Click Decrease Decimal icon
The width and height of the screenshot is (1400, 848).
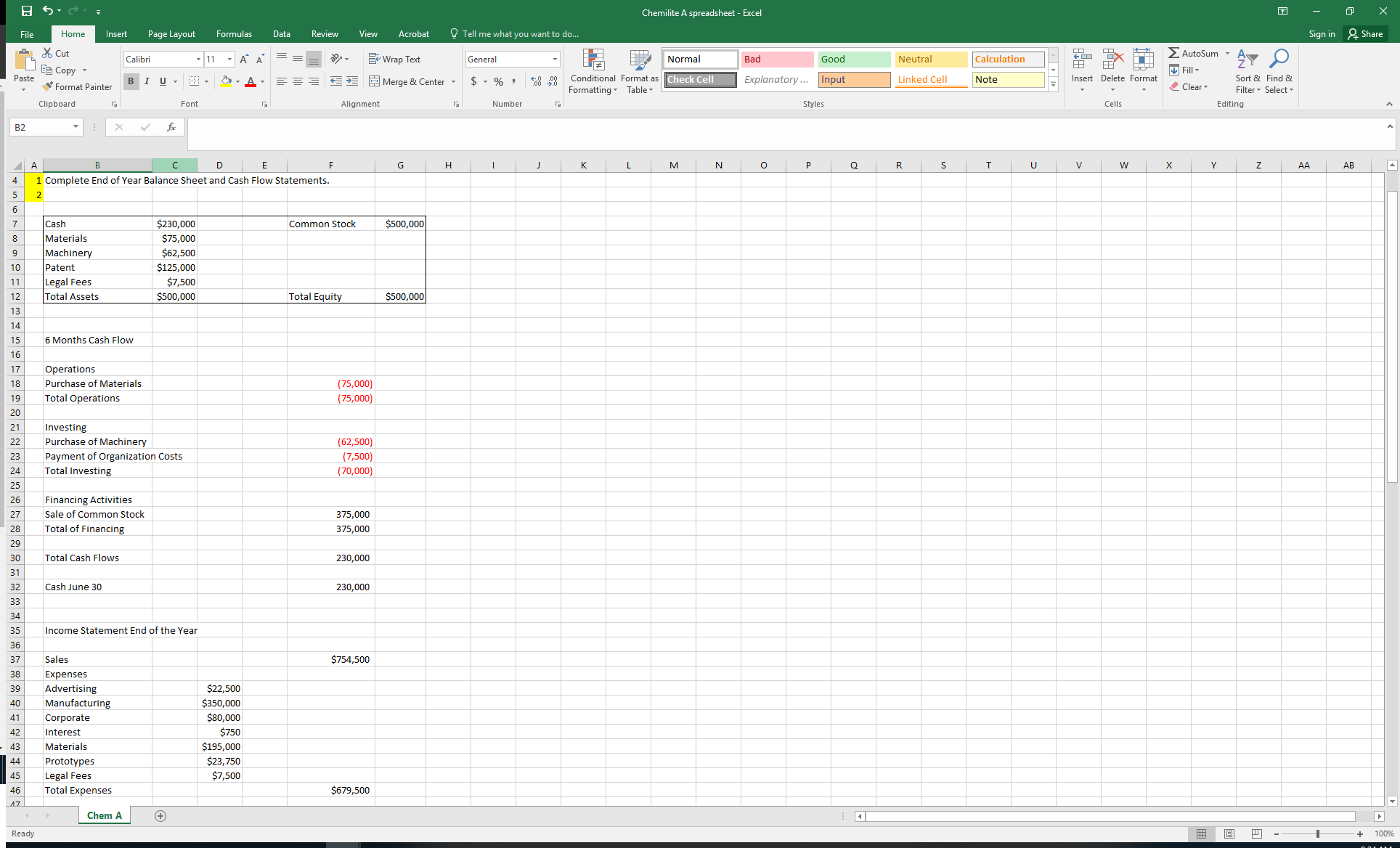(x=553, y=81)
